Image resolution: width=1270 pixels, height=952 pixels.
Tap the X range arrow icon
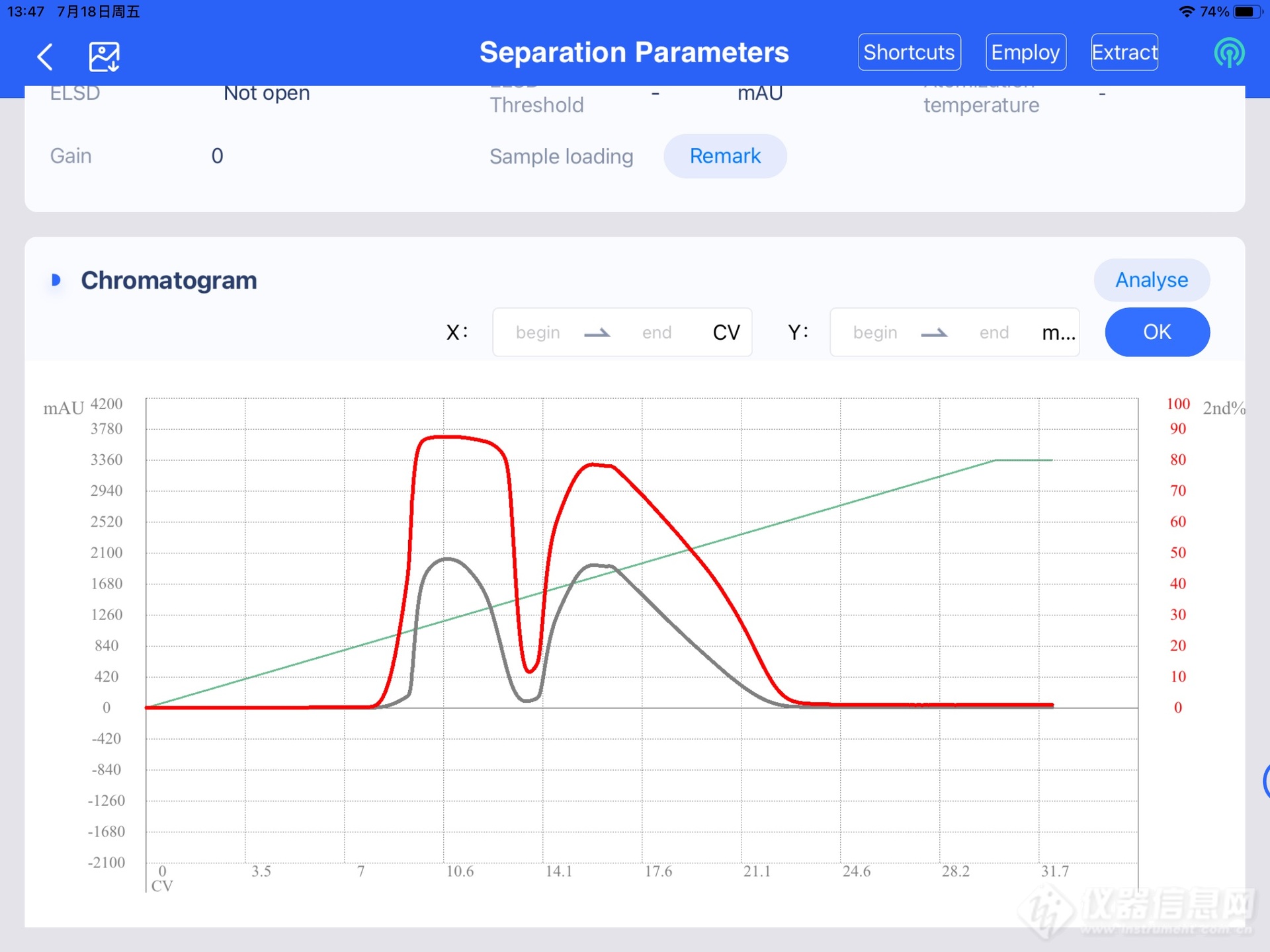pos(597,333)
